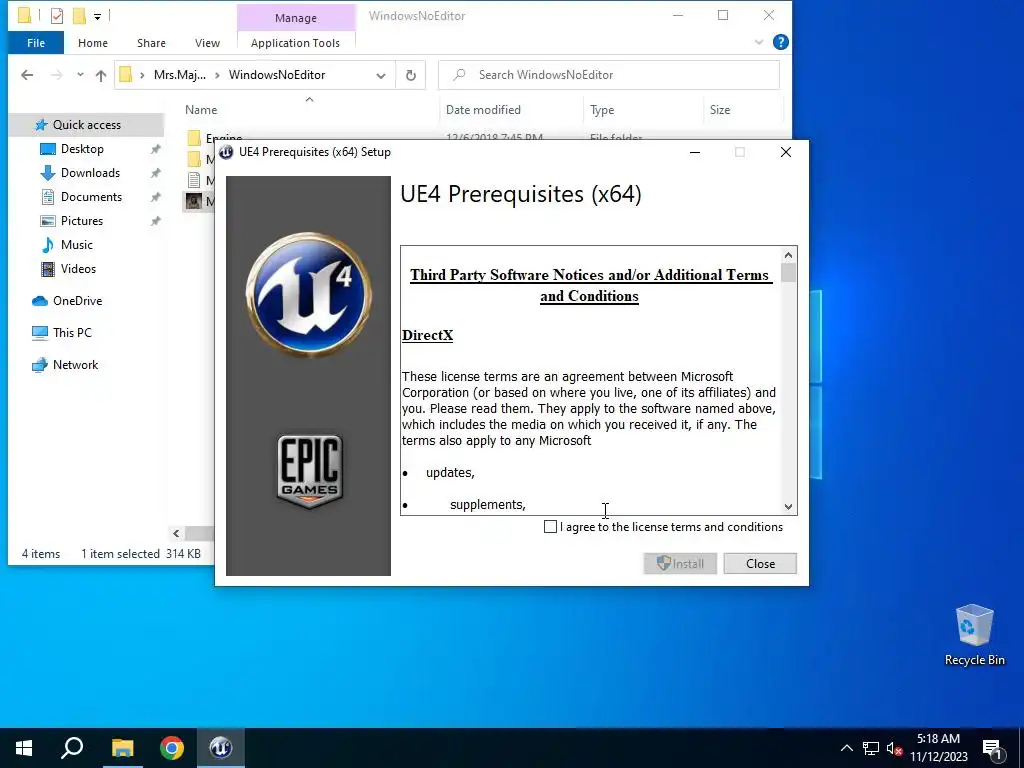Click the Search WindowsNoEditor field

click(609, 75)
